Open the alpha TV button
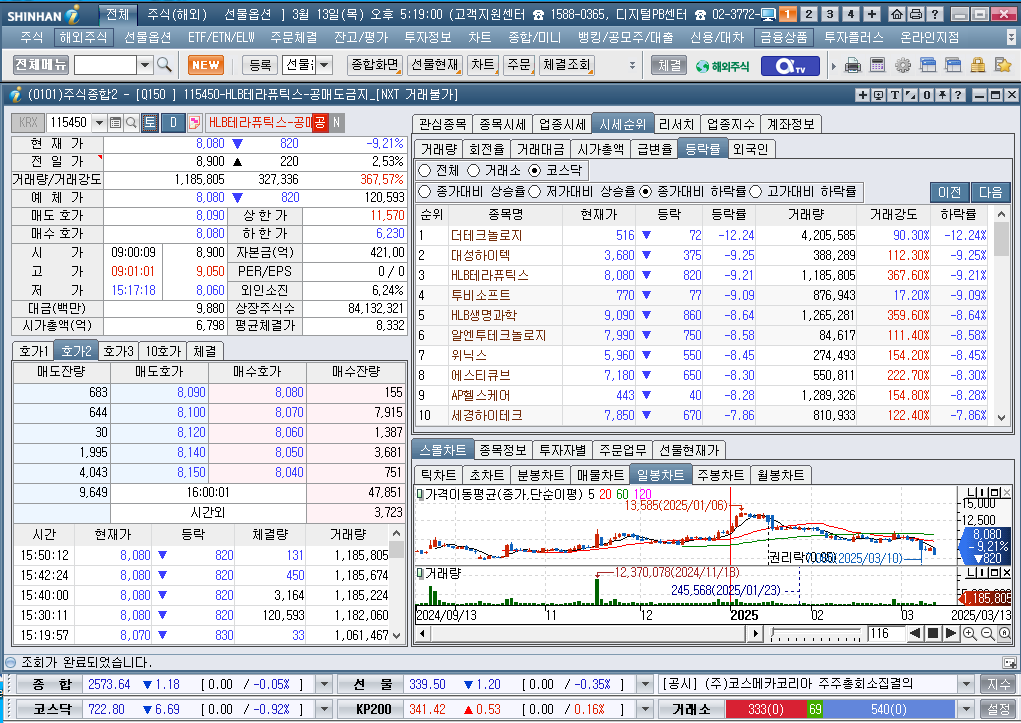This screenshot has height=723, width=1021. click(x=790, y=65)
